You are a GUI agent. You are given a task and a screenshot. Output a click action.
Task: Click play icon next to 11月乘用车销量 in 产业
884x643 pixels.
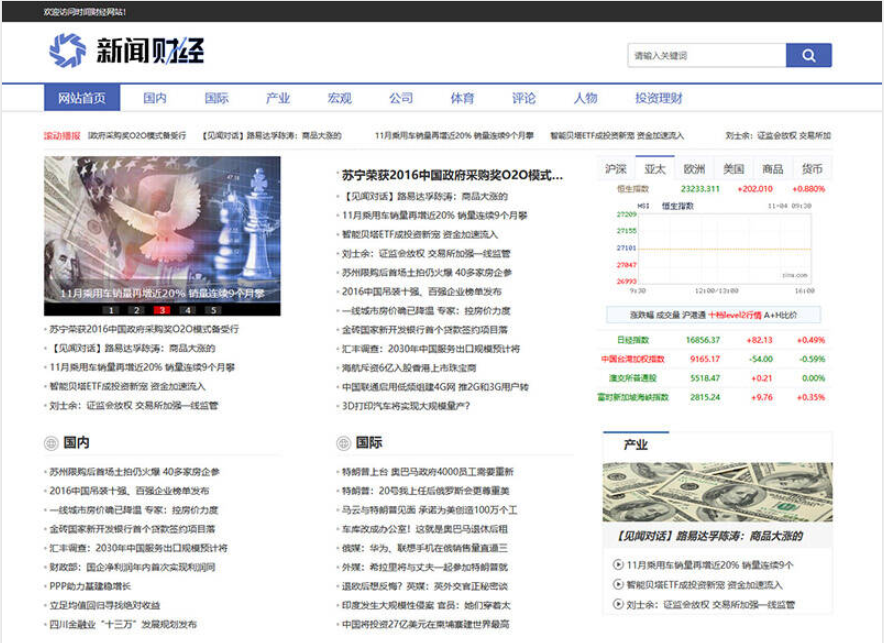click(618, 565)
